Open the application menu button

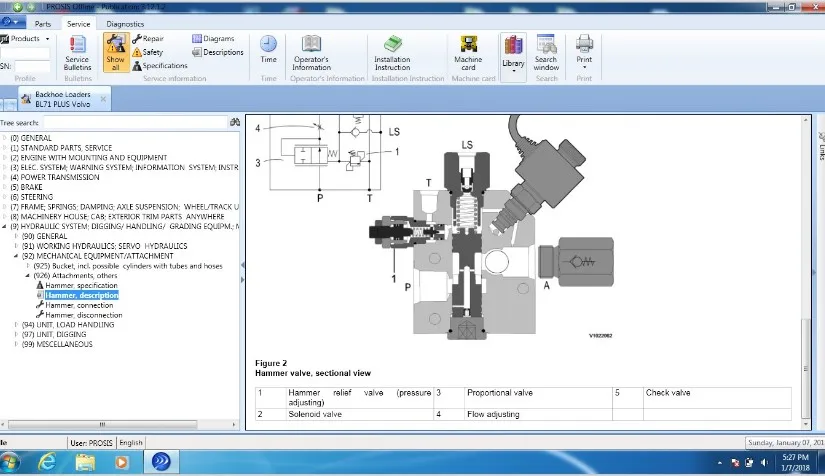11,22
